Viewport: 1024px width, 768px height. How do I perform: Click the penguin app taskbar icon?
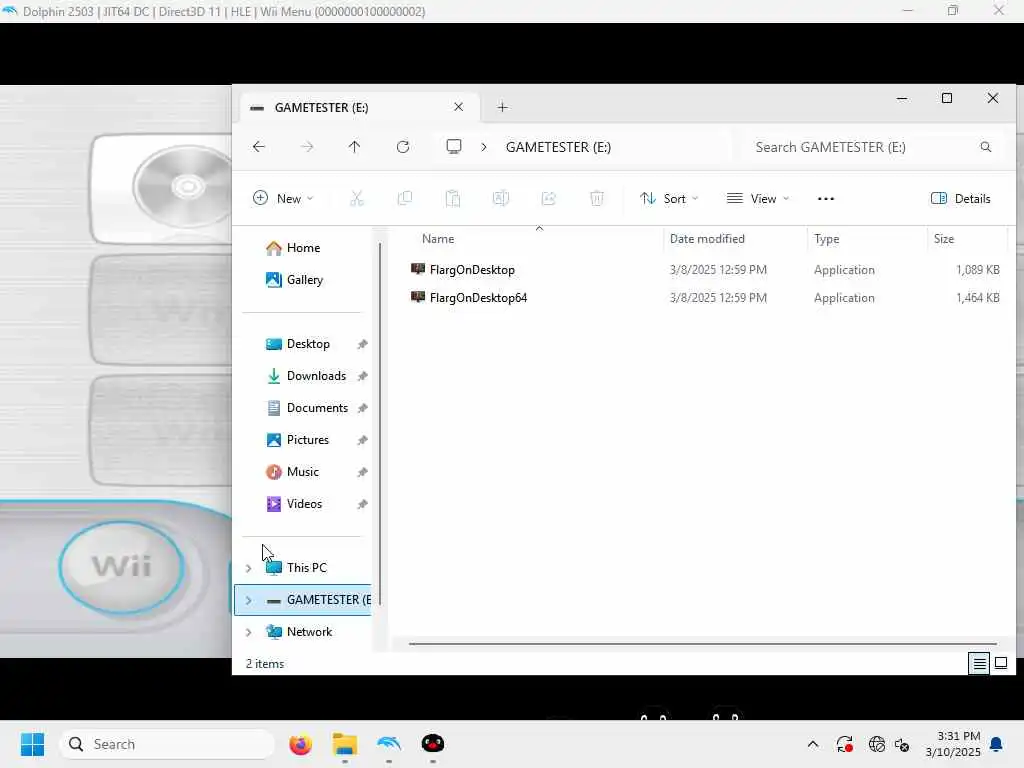[x=433, y=744]
